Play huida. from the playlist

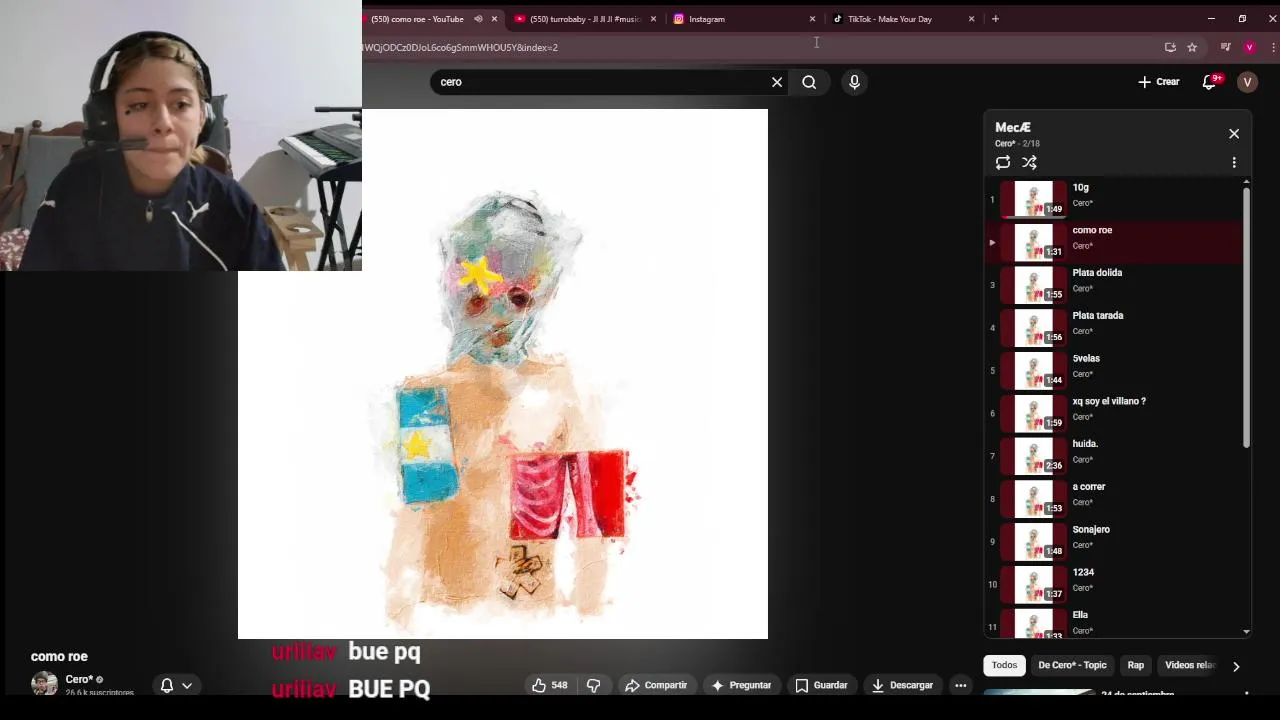click(1114, 456)
